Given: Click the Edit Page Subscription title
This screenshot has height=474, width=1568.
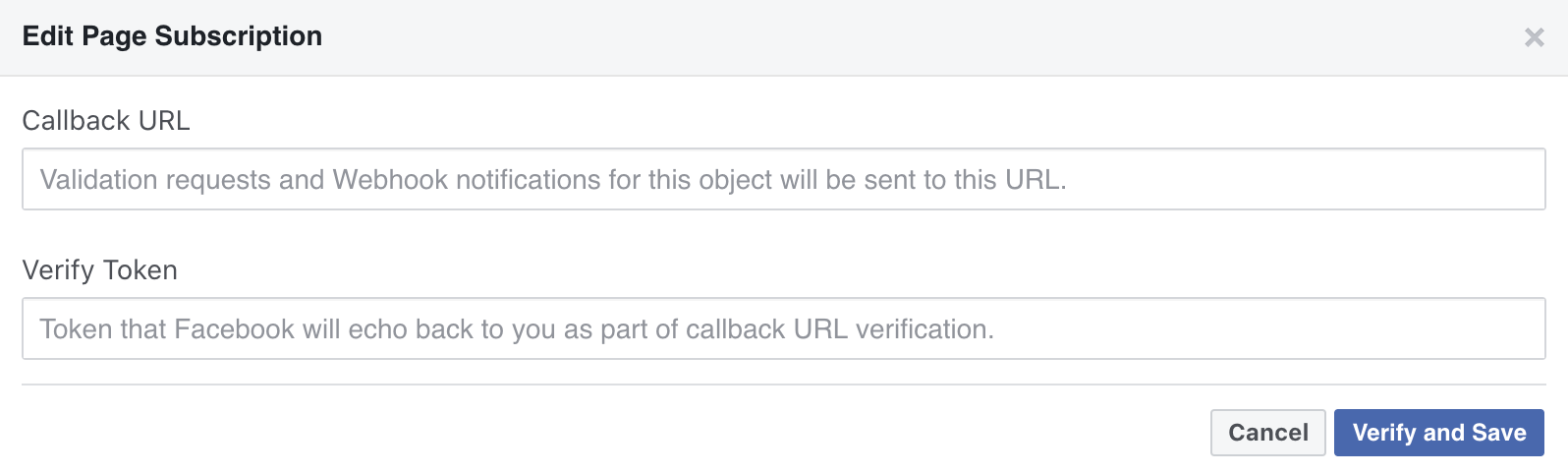Looking at the screenshot, I should coord(172,36).
